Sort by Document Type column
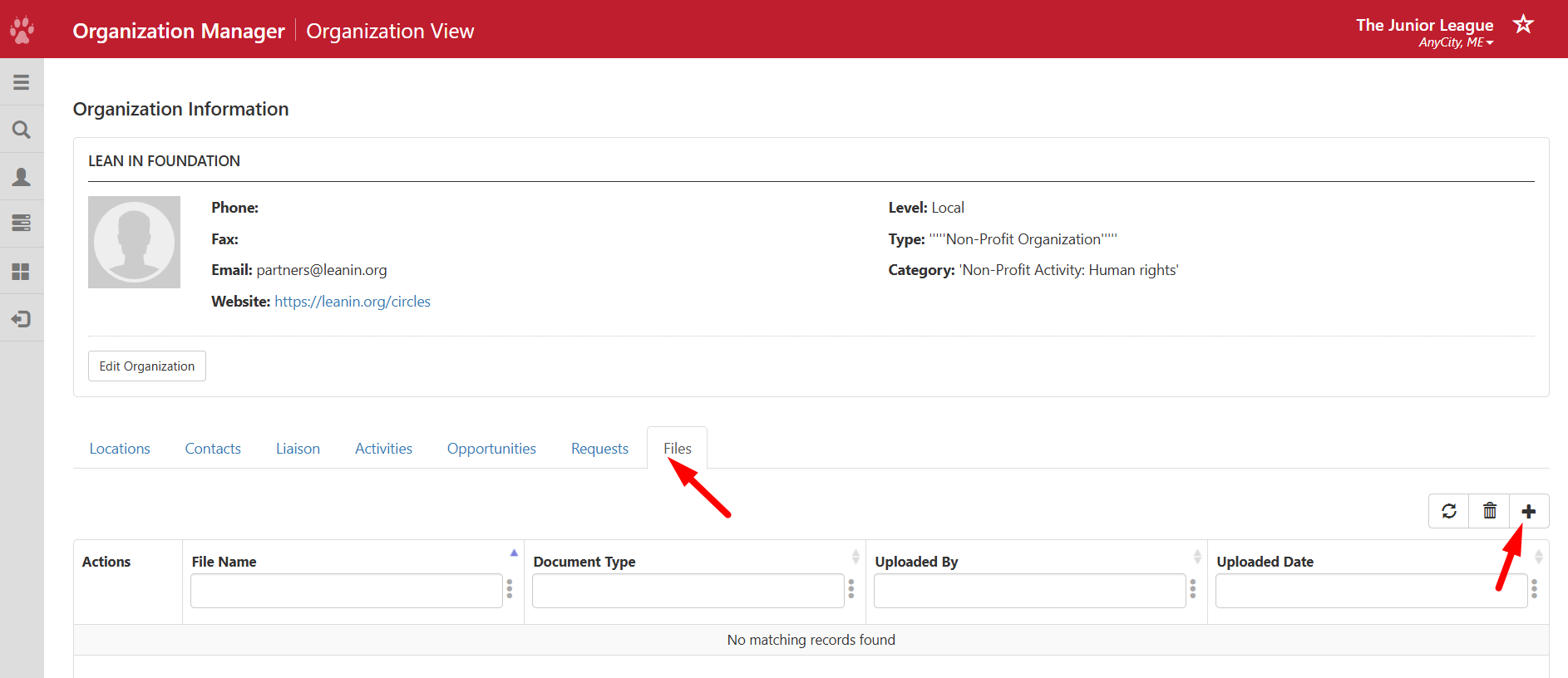Screen dimensions: 1568x678 tap(855, 557)
